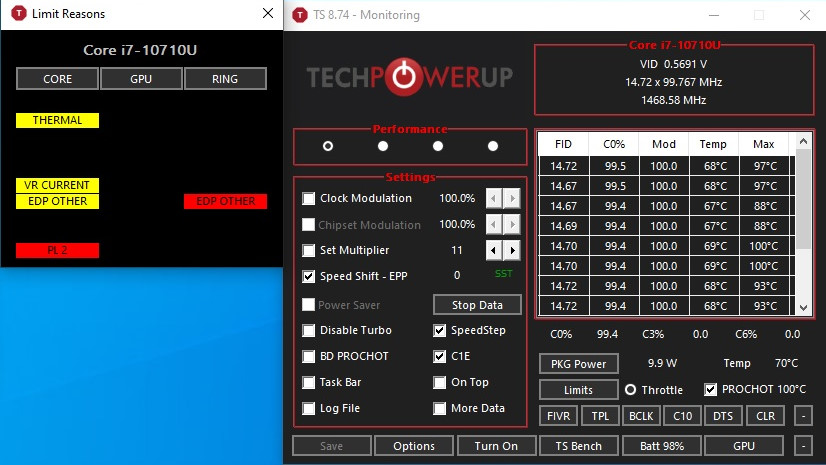Click the Temp column header

pos(713,144)
